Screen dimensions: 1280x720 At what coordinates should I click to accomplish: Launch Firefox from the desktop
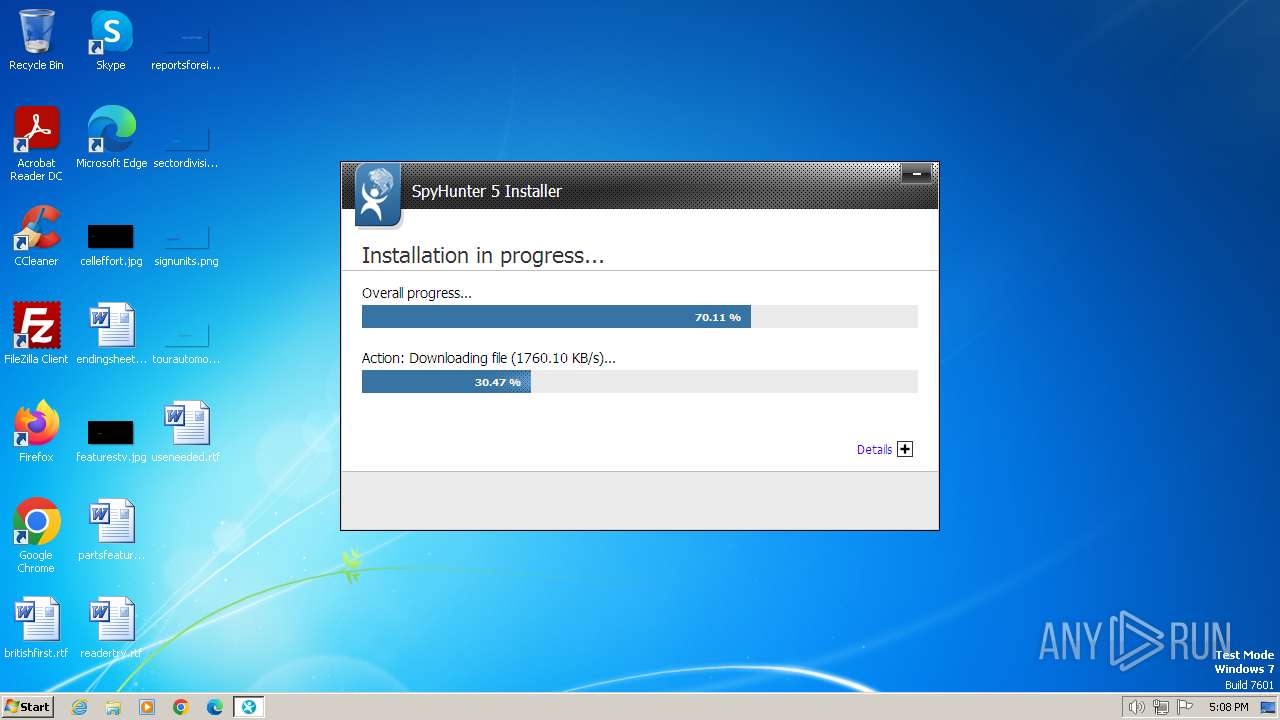coord(36,432)
